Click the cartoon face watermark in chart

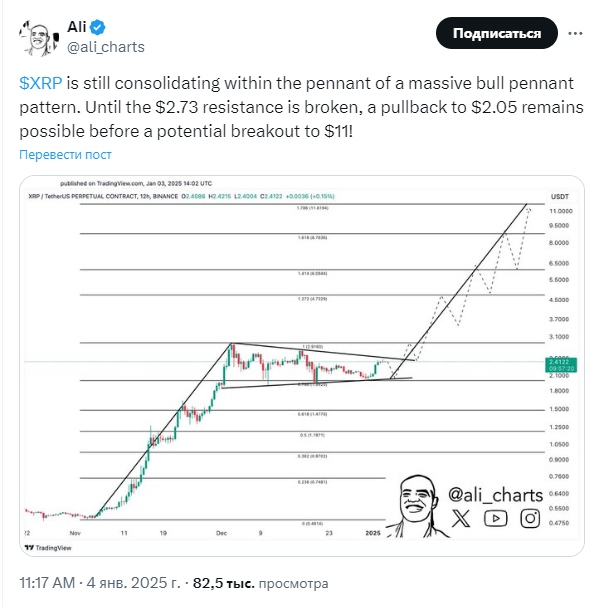click(417, 506)
